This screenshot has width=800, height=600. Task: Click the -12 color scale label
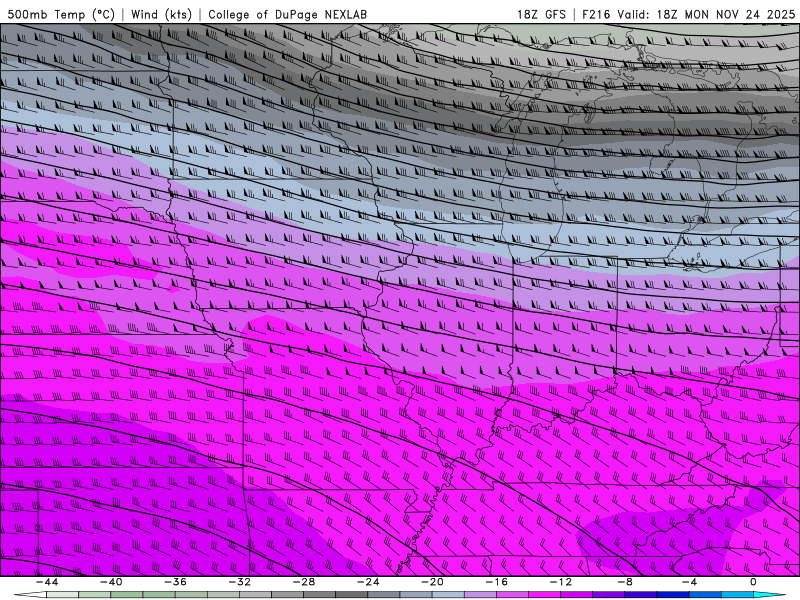pyautogui.click(x=561, y=582)
